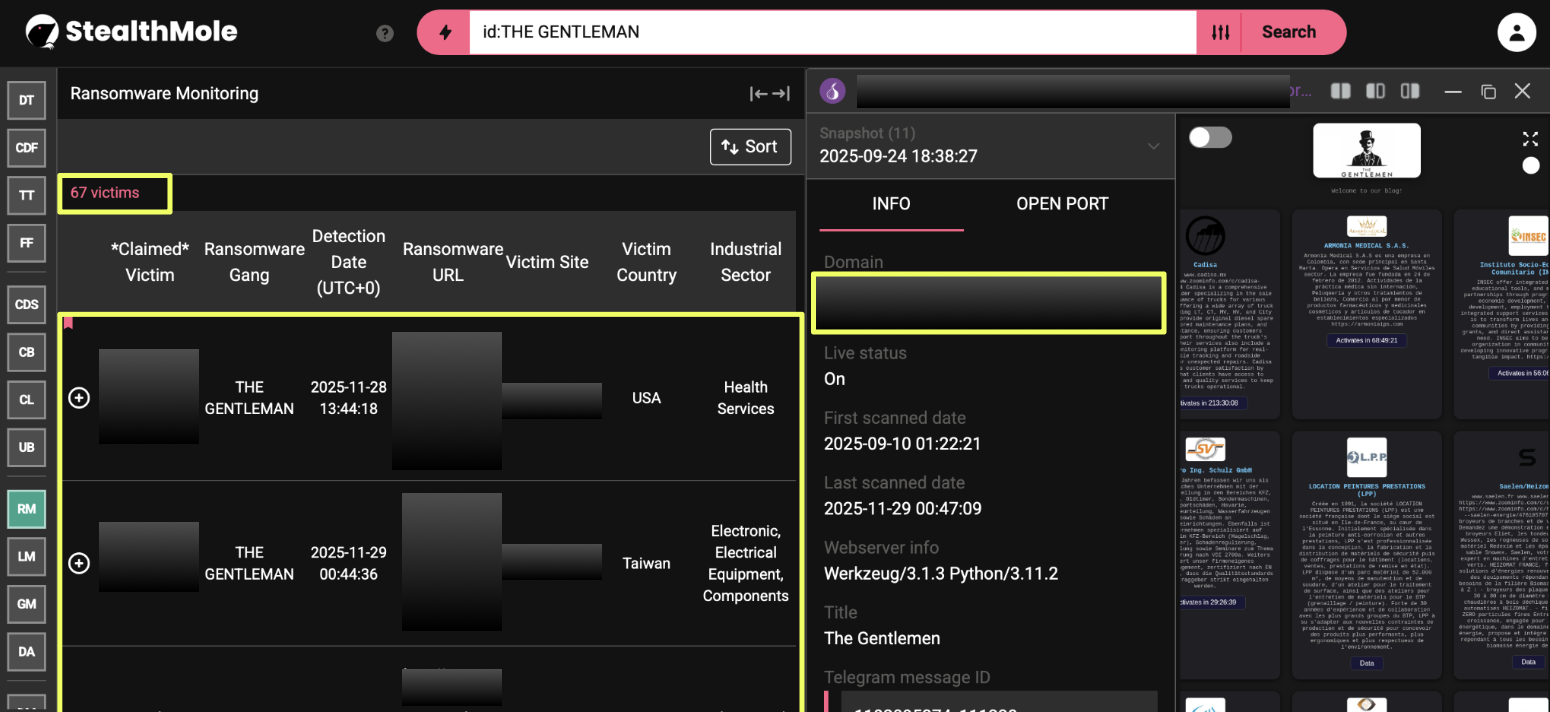Open the CDS sidebar module

point(27,304)
